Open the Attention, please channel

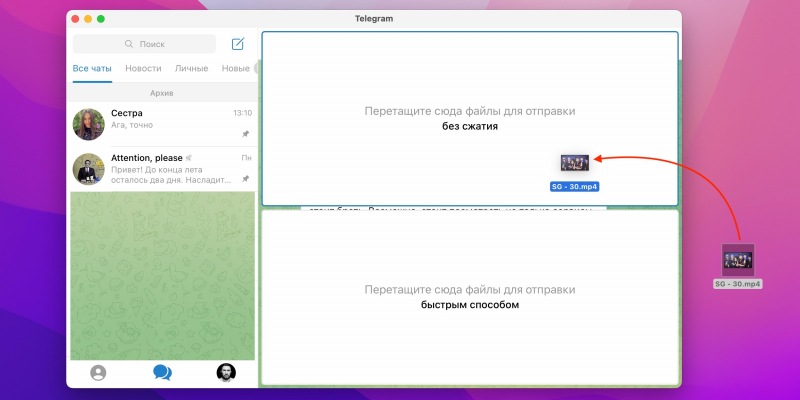pos(162,169)
